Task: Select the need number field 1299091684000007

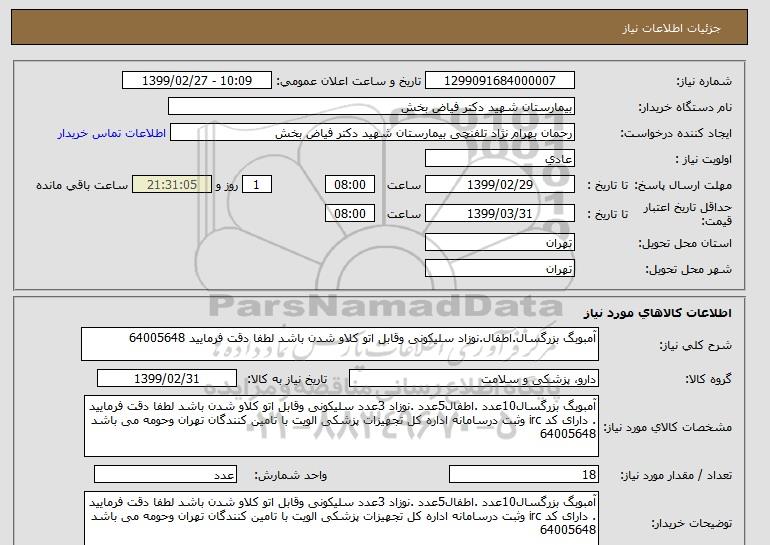Action: coord(499,81)
